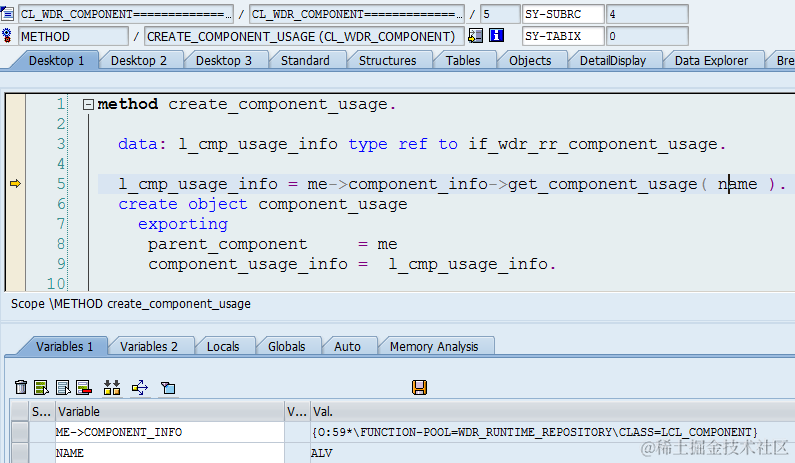795x463 pixels.
Task: Click the CREATE_COMPONENT_USAGE (CL_WDR_COMPONENT) field
Action: tap(304, 36)
